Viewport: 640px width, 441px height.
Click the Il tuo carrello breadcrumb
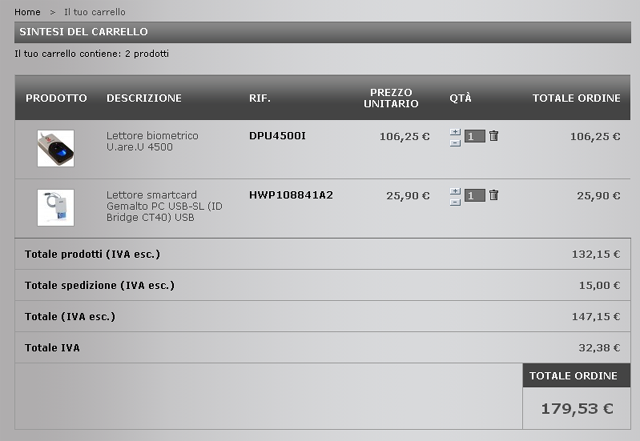tap(95, 12)
